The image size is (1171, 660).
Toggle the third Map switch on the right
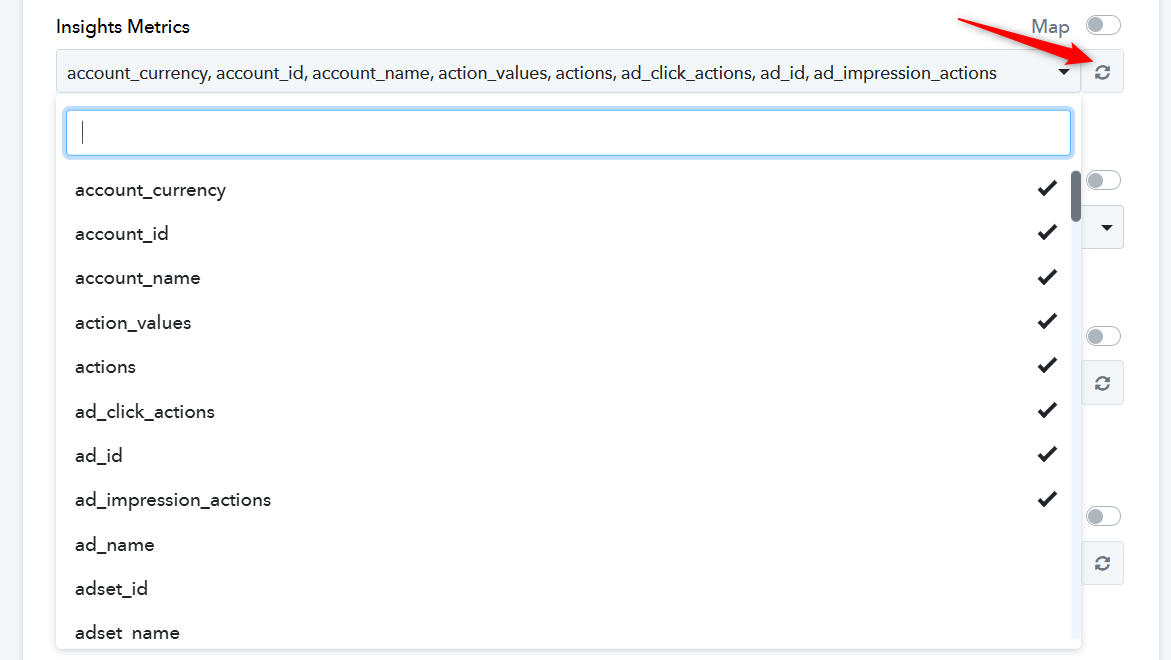1103,337
